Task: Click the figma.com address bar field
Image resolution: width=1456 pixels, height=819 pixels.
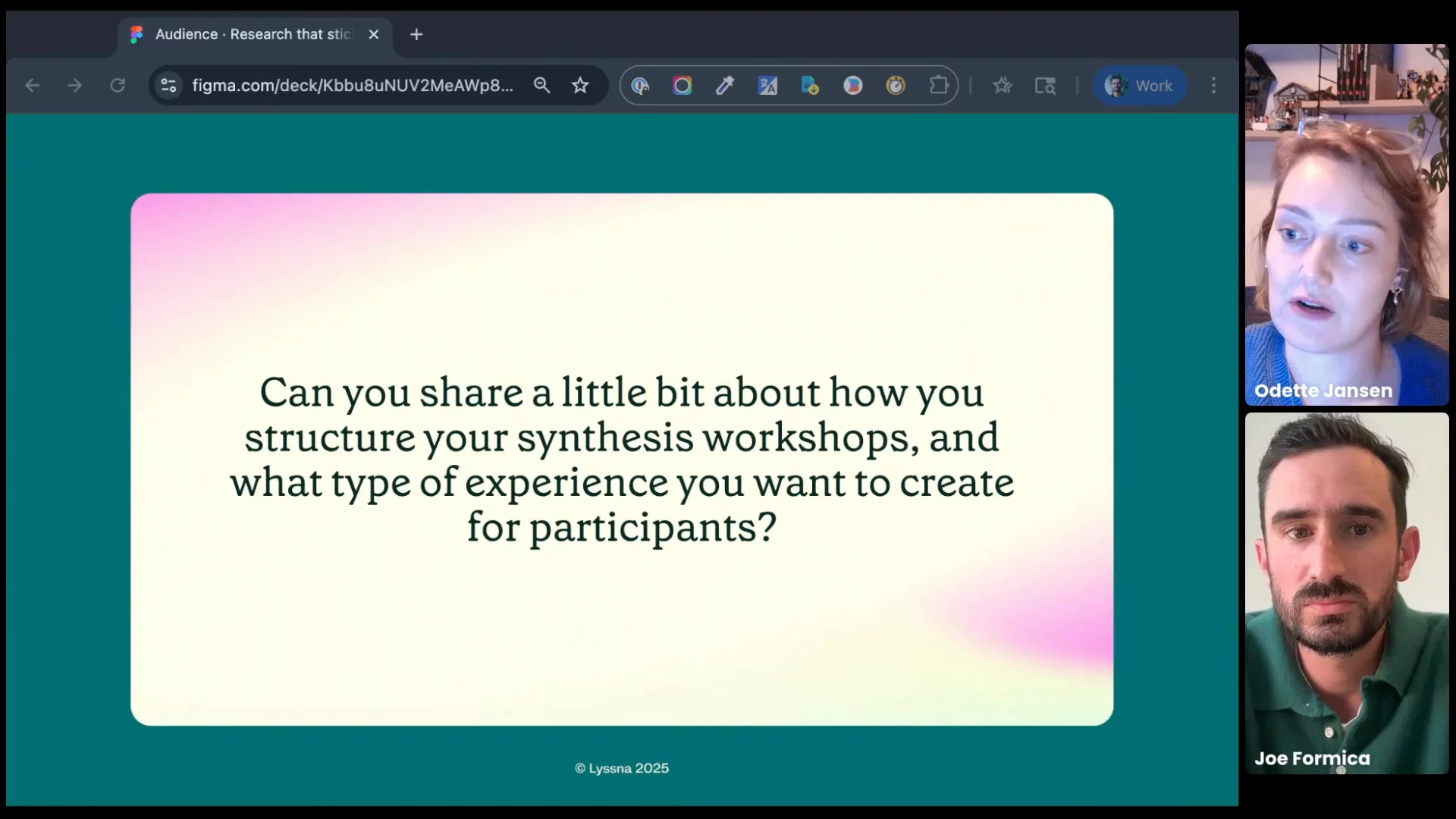Action: (x=353, y=86)
